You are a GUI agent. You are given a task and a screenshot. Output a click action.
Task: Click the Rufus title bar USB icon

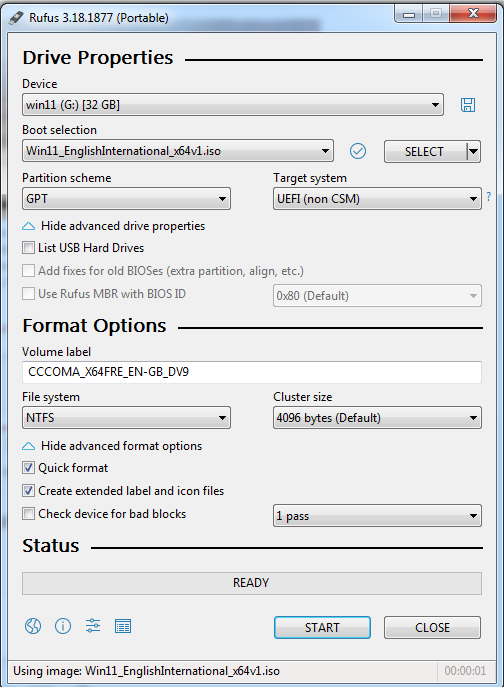point(16,18)
